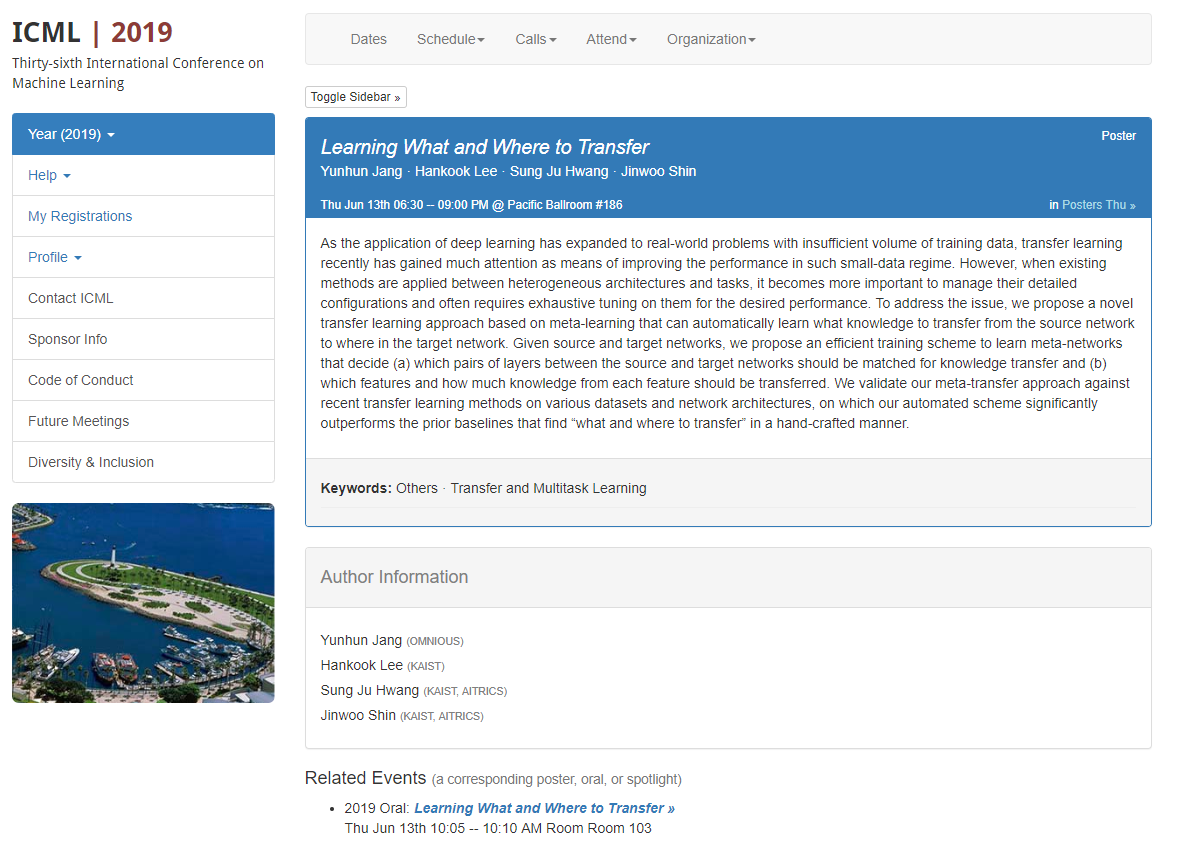
Task: Open My Registrations in sidebar
Action: [x=143, y=216]
